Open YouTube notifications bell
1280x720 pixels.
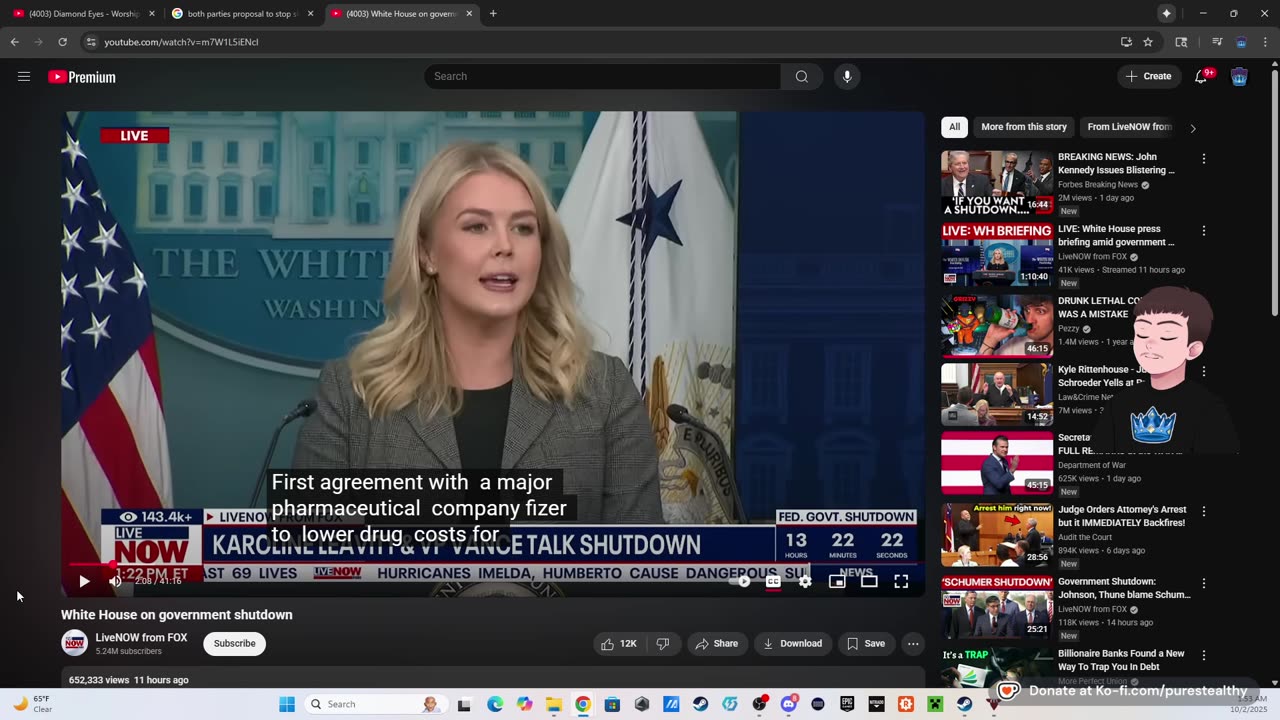[1201, 77]
